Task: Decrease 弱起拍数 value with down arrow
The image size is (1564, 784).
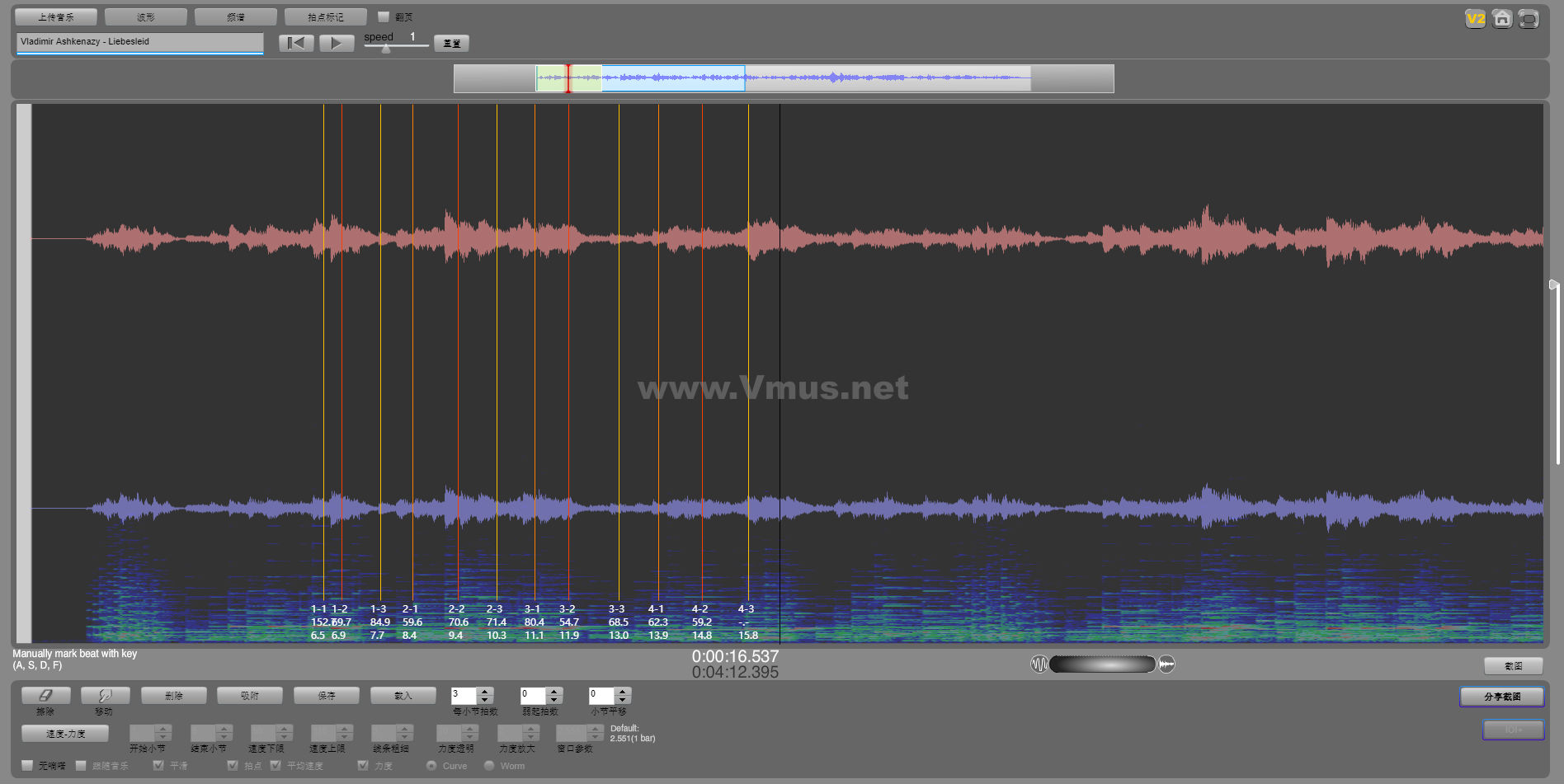Action: click(554, 700)
